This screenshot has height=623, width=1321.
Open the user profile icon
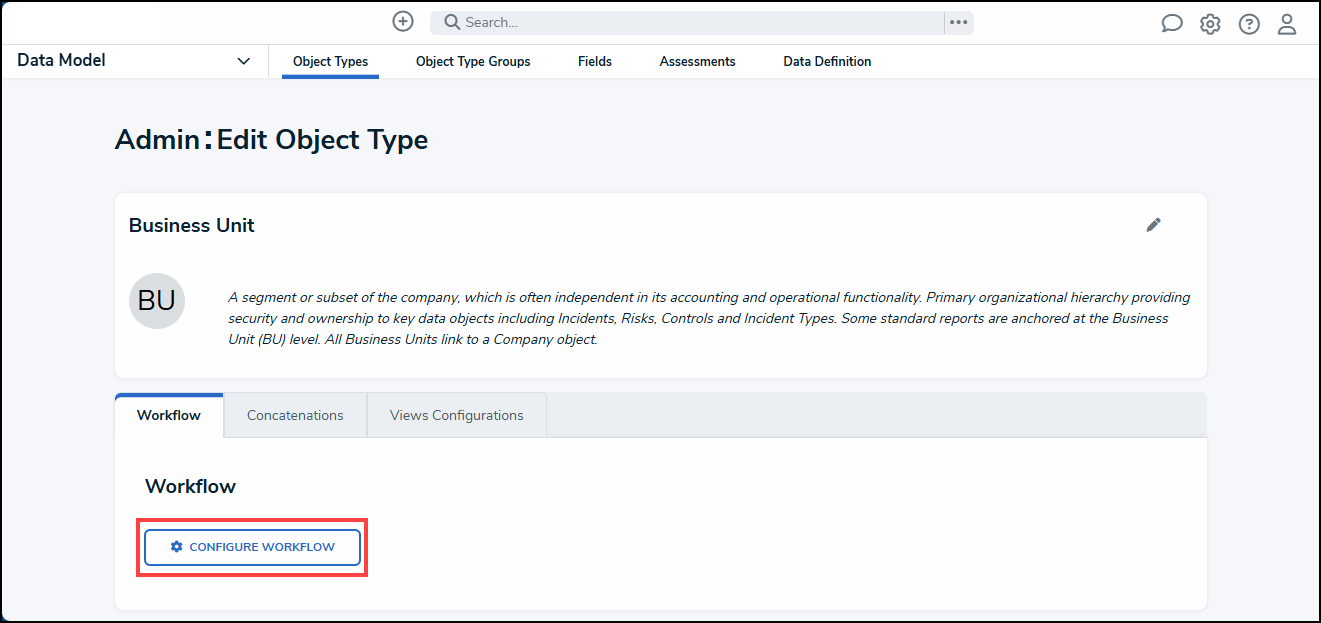pos(1287,22)
